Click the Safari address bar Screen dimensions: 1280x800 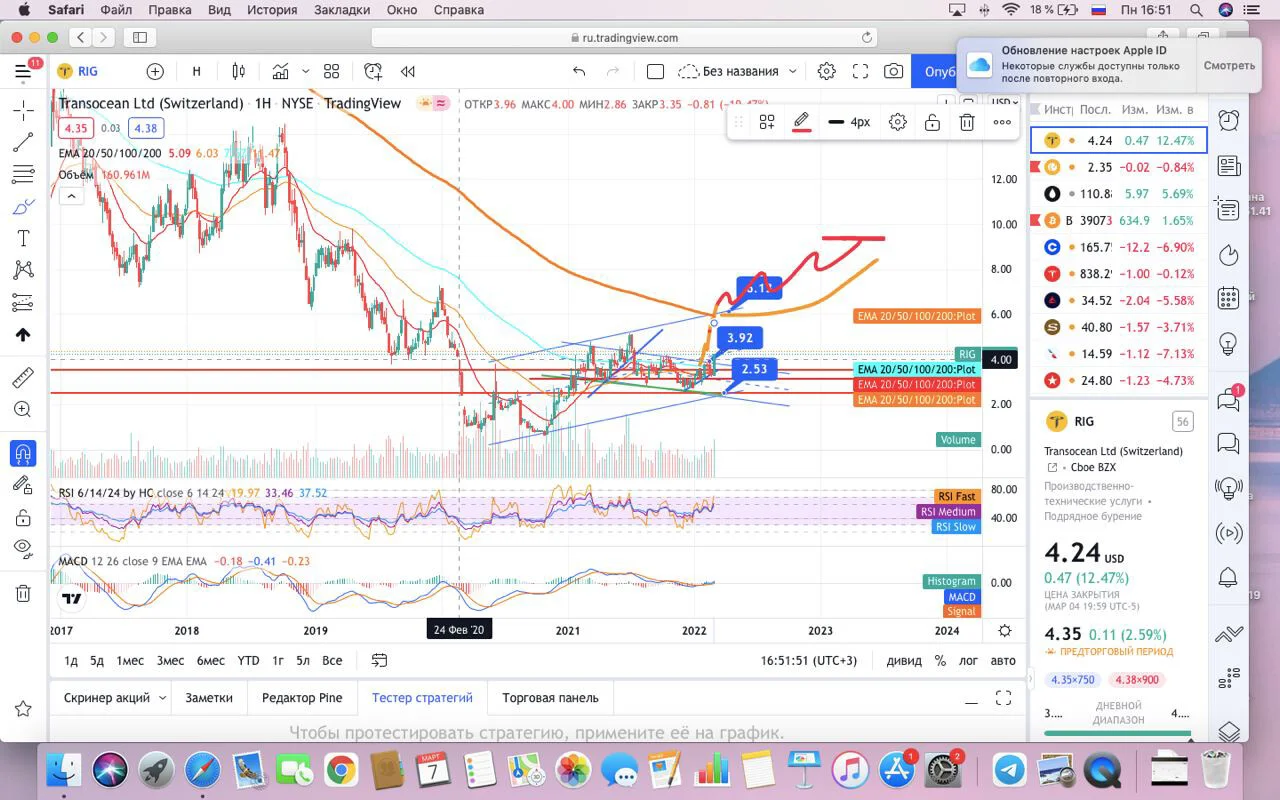click(624, 38)
